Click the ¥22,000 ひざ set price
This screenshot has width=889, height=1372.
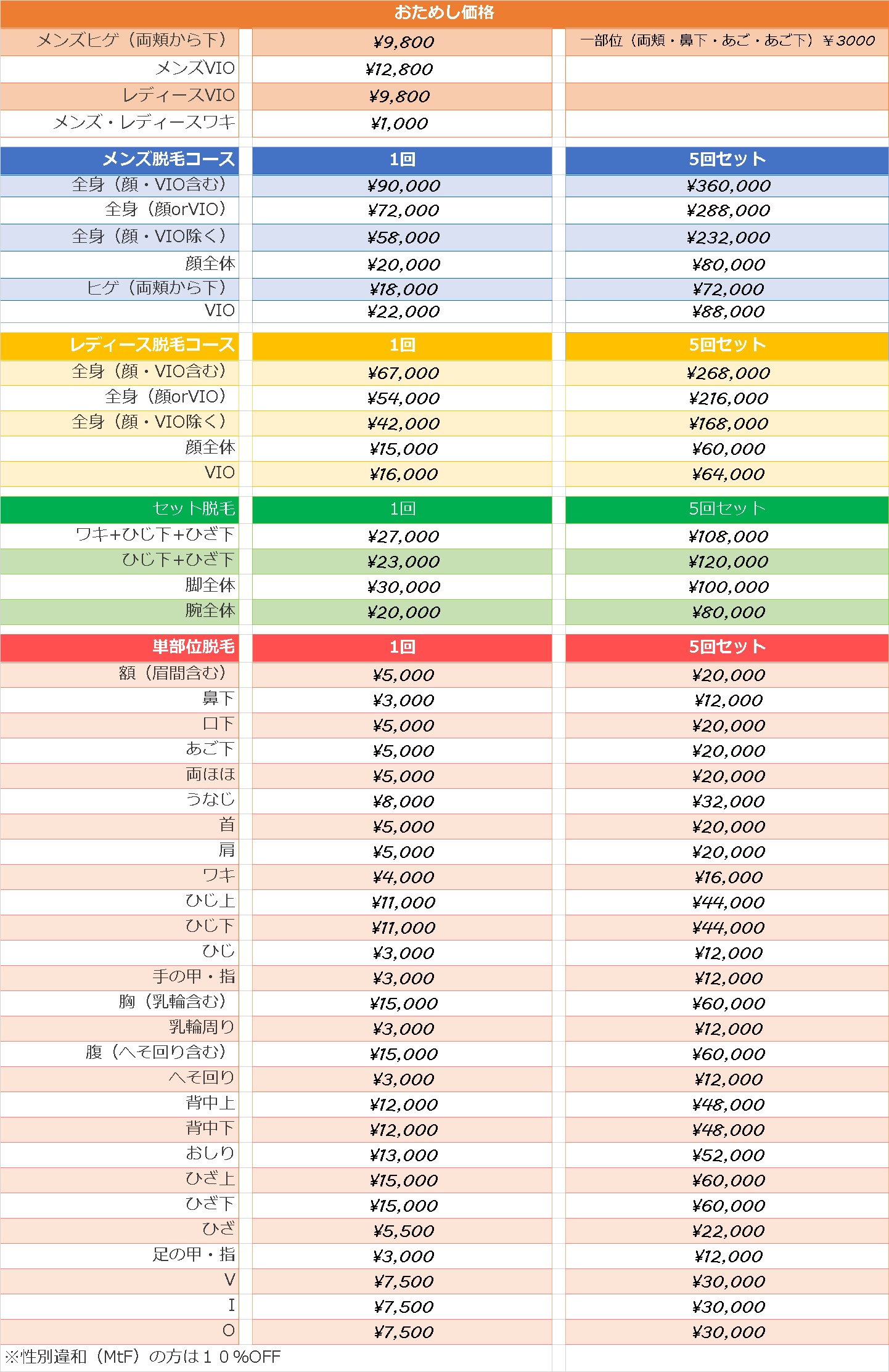pyautogui.click(x=728, y=1231)
